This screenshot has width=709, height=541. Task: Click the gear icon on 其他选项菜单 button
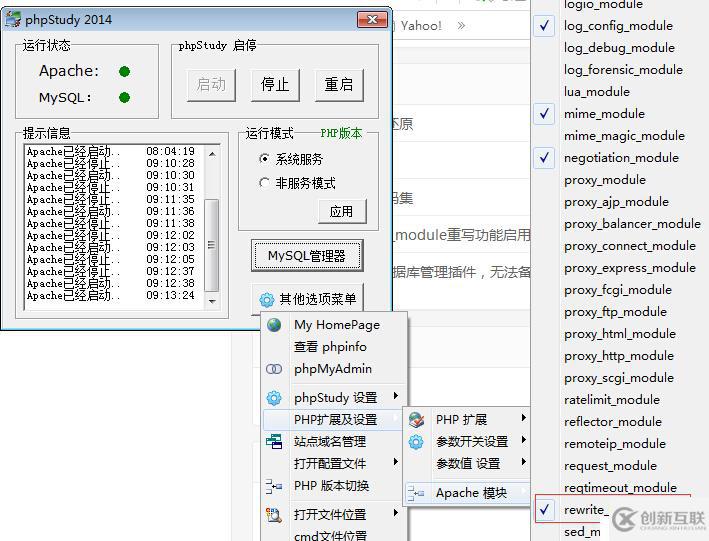pos(267,299)
